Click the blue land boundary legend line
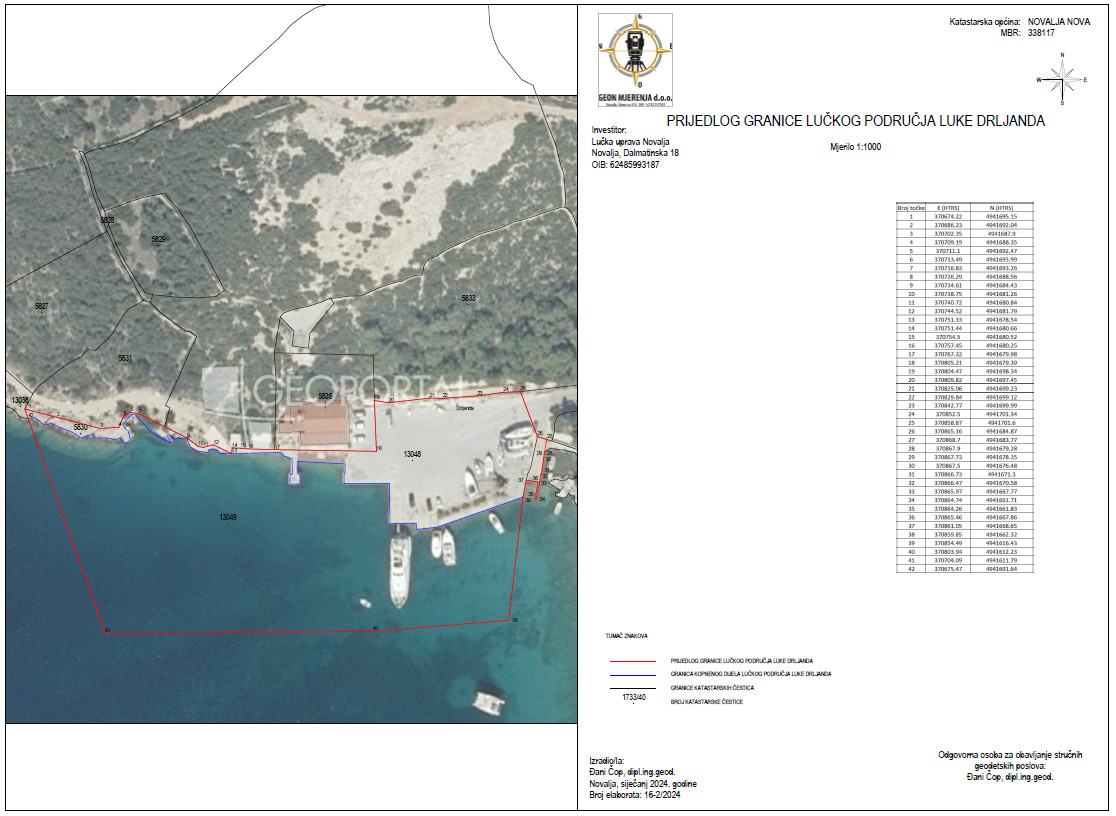 click(633, 675)
